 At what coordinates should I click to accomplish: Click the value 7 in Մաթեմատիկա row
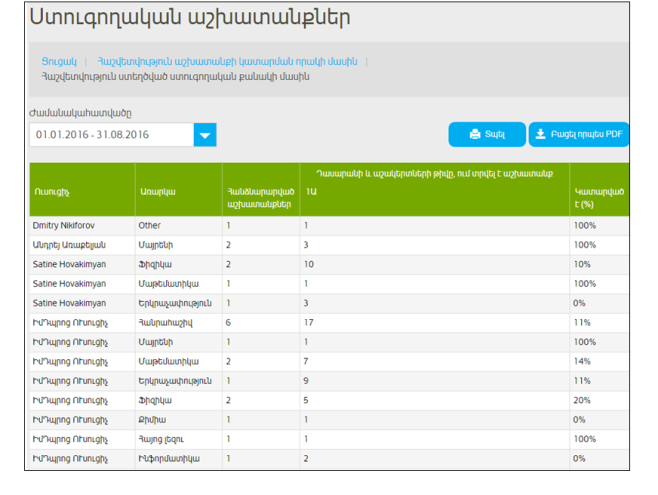306,362
